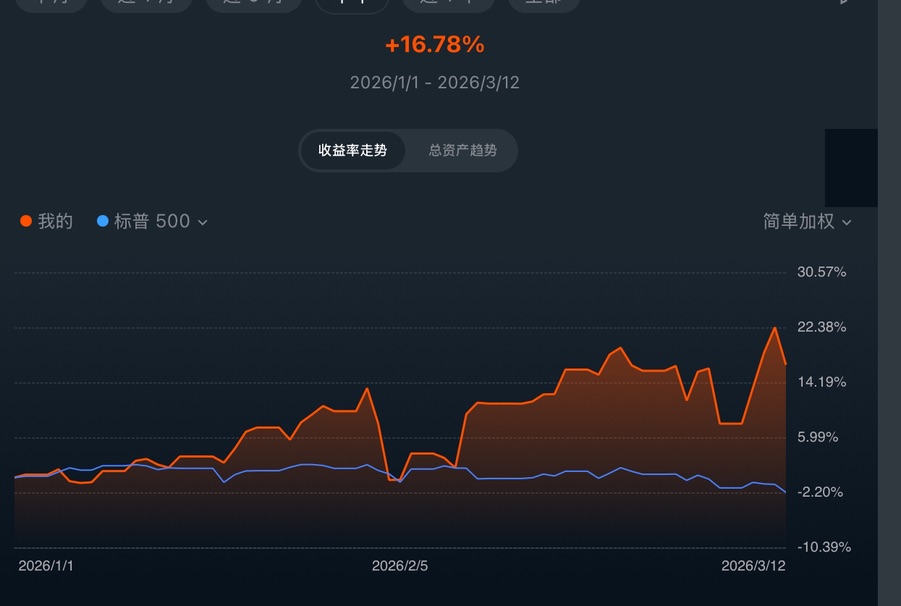Image resolution: width=901 pixels, height=606 pixels.
Task: Click the chevron beside 标普 500
Action: pos(203,222)
